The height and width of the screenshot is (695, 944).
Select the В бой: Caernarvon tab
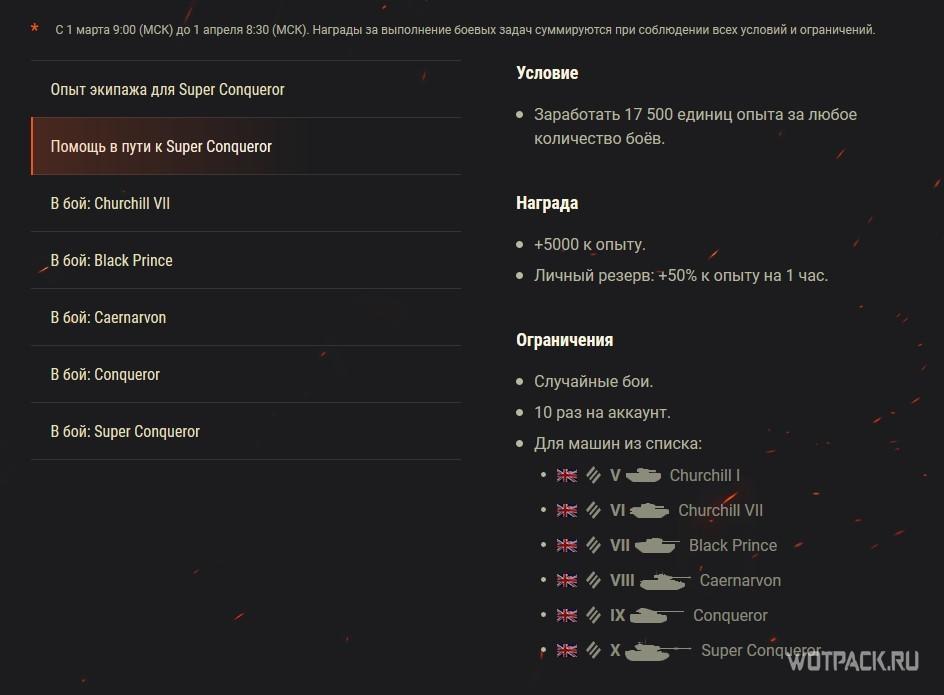[108, 318]
